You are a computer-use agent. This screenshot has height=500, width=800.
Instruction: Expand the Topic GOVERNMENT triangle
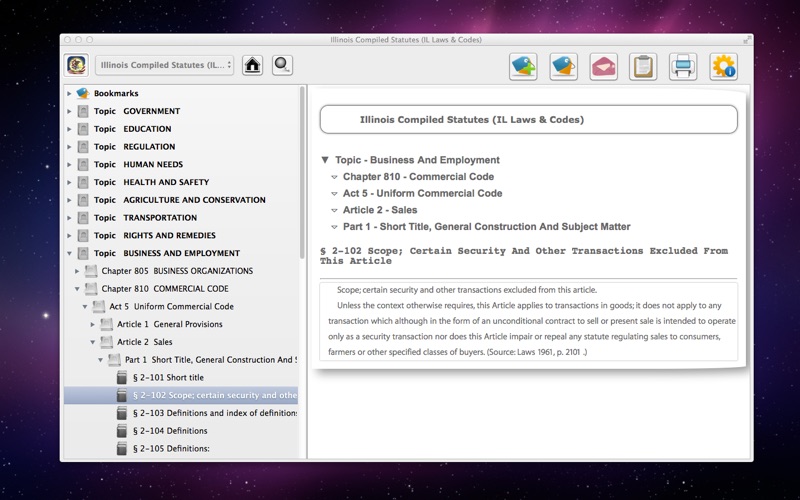pyautogui.click(x=69, y=111)
